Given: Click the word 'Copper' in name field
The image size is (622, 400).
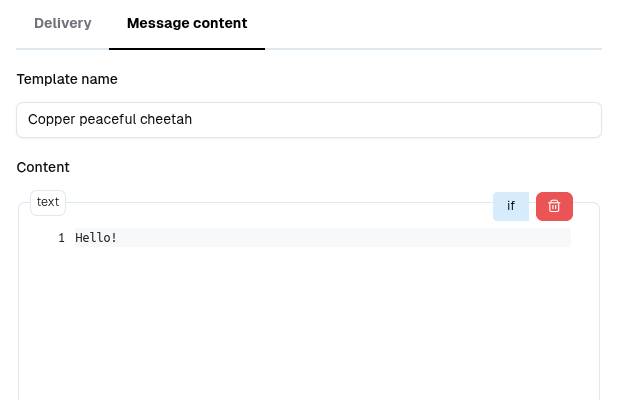Looking at the screenshot, I should (x=50, y=120).
